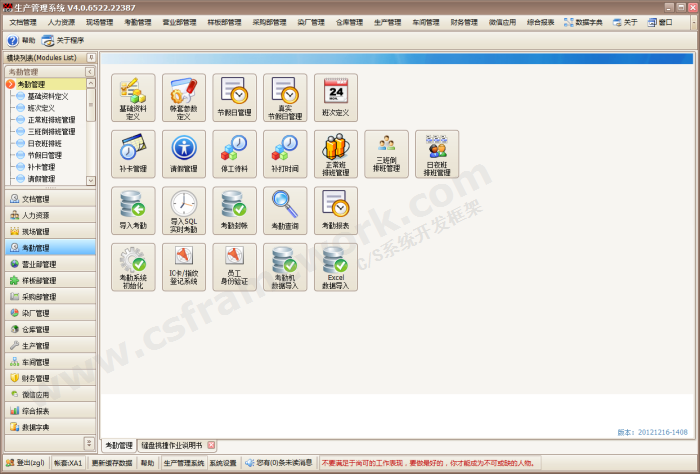The width and height of the screenshot is (700, 474).
Task: Open 考勤查询 magnifier icon
Action: click(285, 211)
